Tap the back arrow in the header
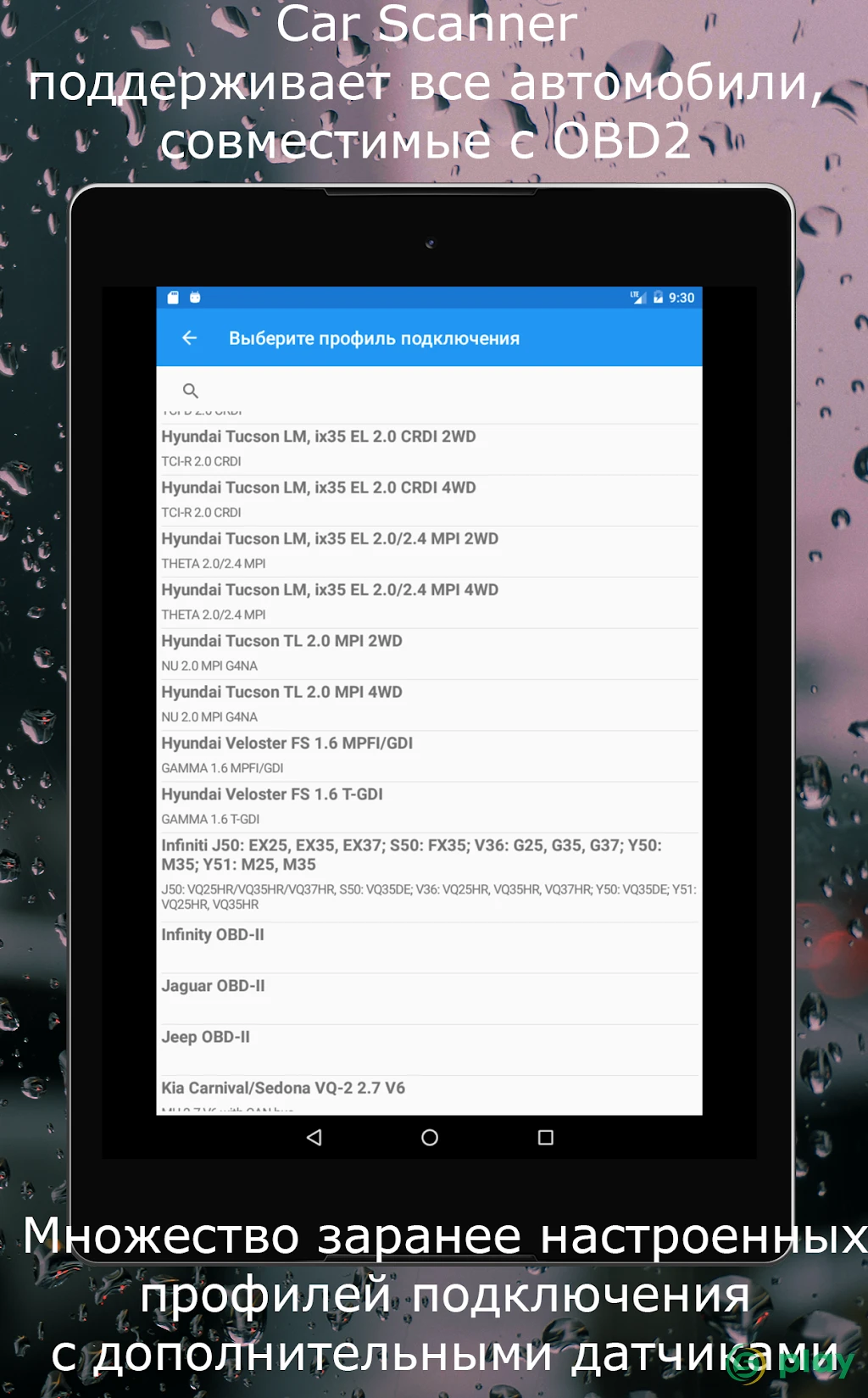Image resolution: width=868 pixels, height=1398 pixels. [189, 338]
